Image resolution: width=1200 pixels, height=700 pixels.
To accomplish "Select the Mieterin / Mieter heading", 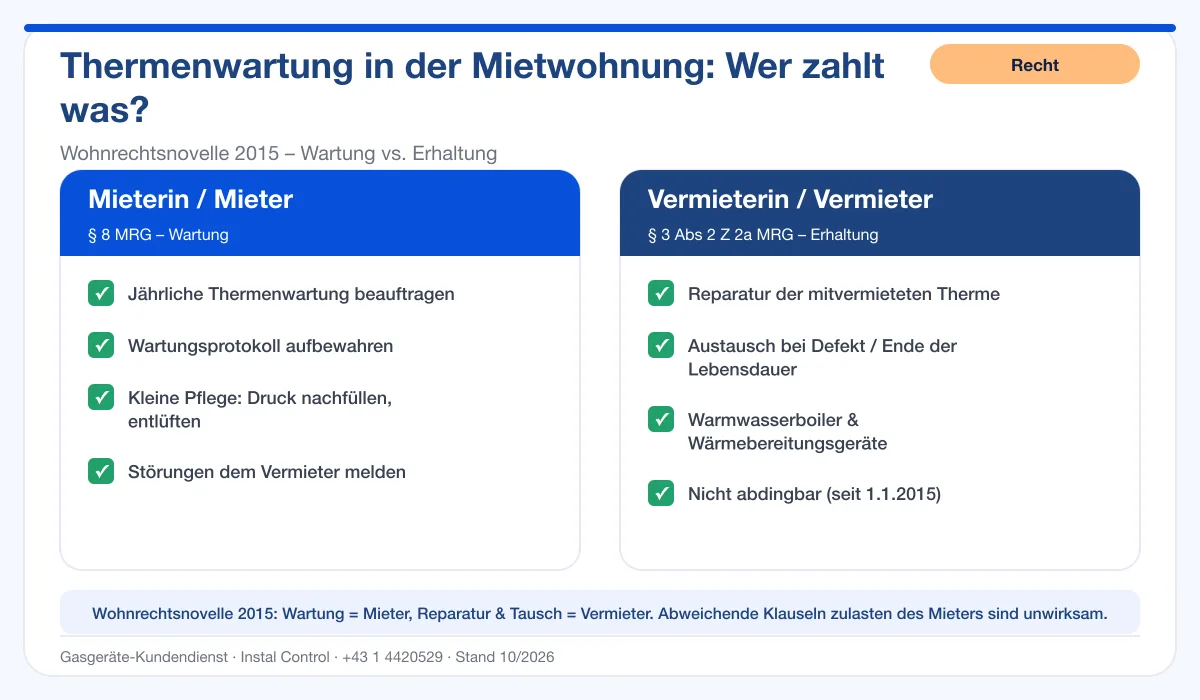I will (191, 199).
